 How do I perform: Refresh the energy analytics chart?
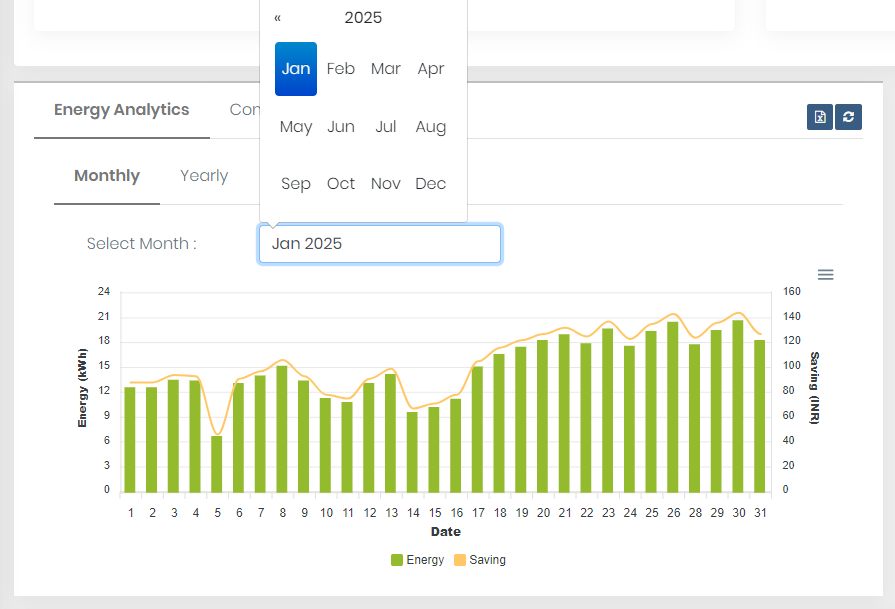[848, 117]
